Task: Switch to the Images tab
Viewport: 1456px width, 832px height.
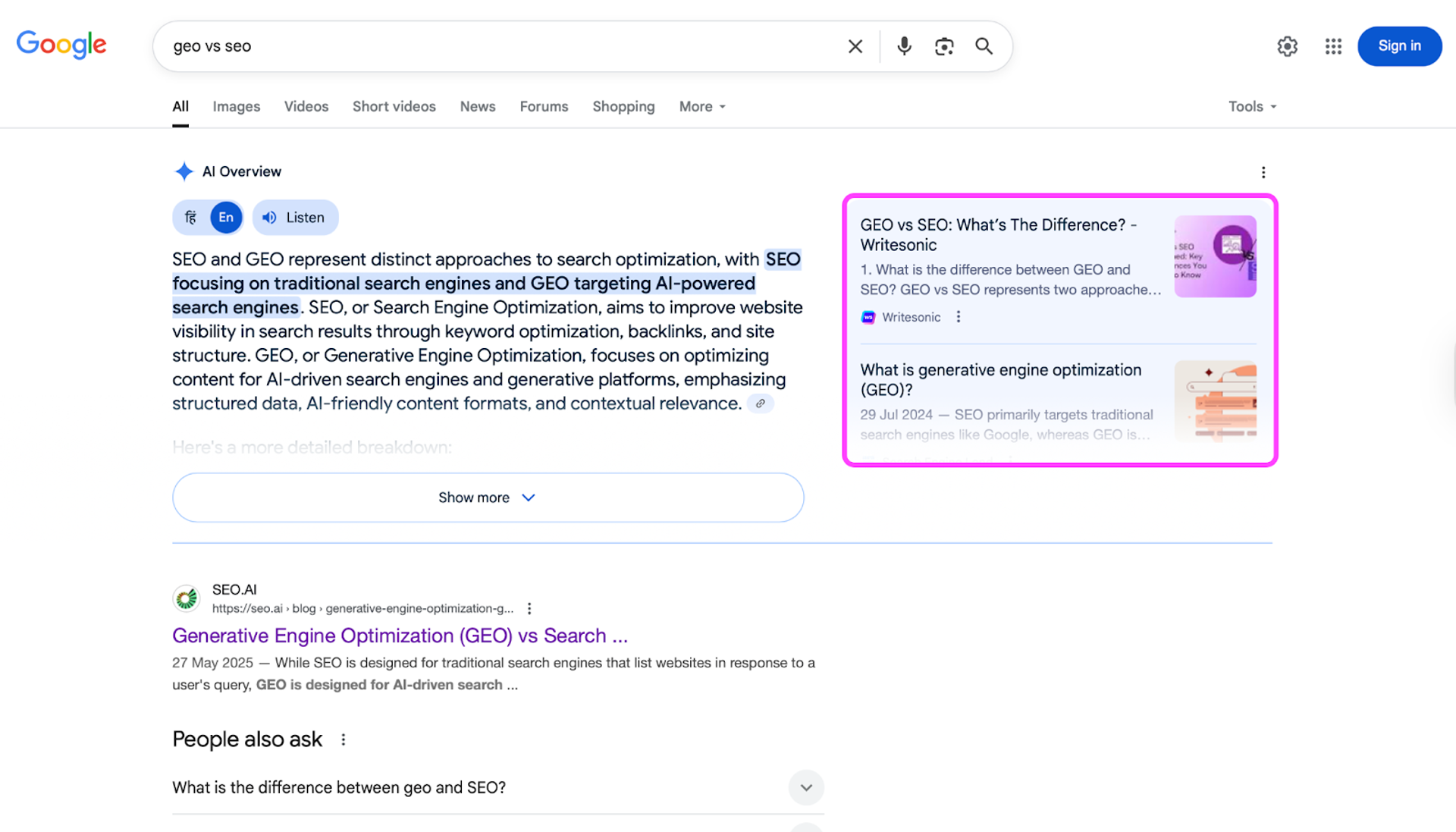Action: (x=237, y=106)
